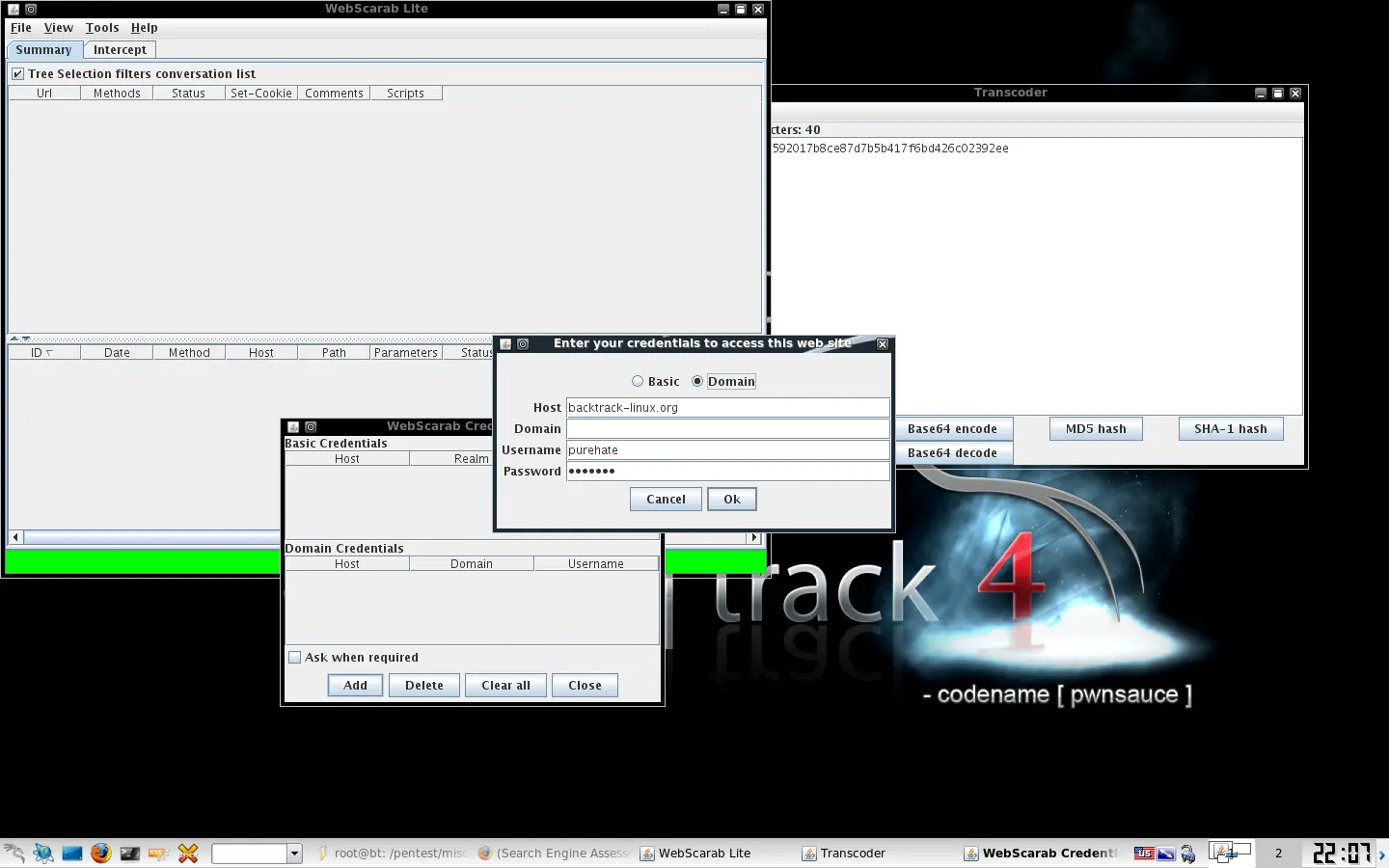Sort conversations by the ID column

(44, 353)
